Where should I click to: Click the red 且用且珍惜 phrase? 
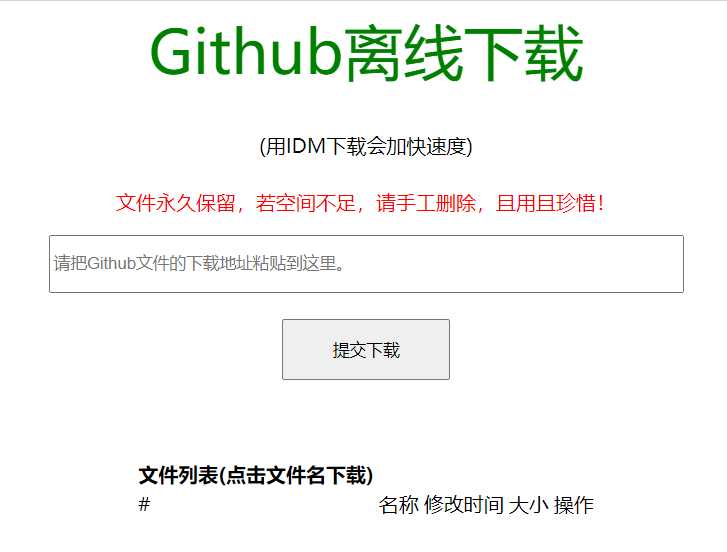(x=546, y=203)
